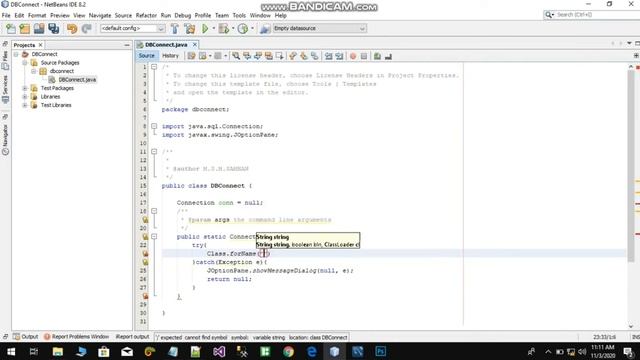The width and height of the screenshot is (640, 360).
Task: Click the New Project toolbar icon
Action: 24,28
